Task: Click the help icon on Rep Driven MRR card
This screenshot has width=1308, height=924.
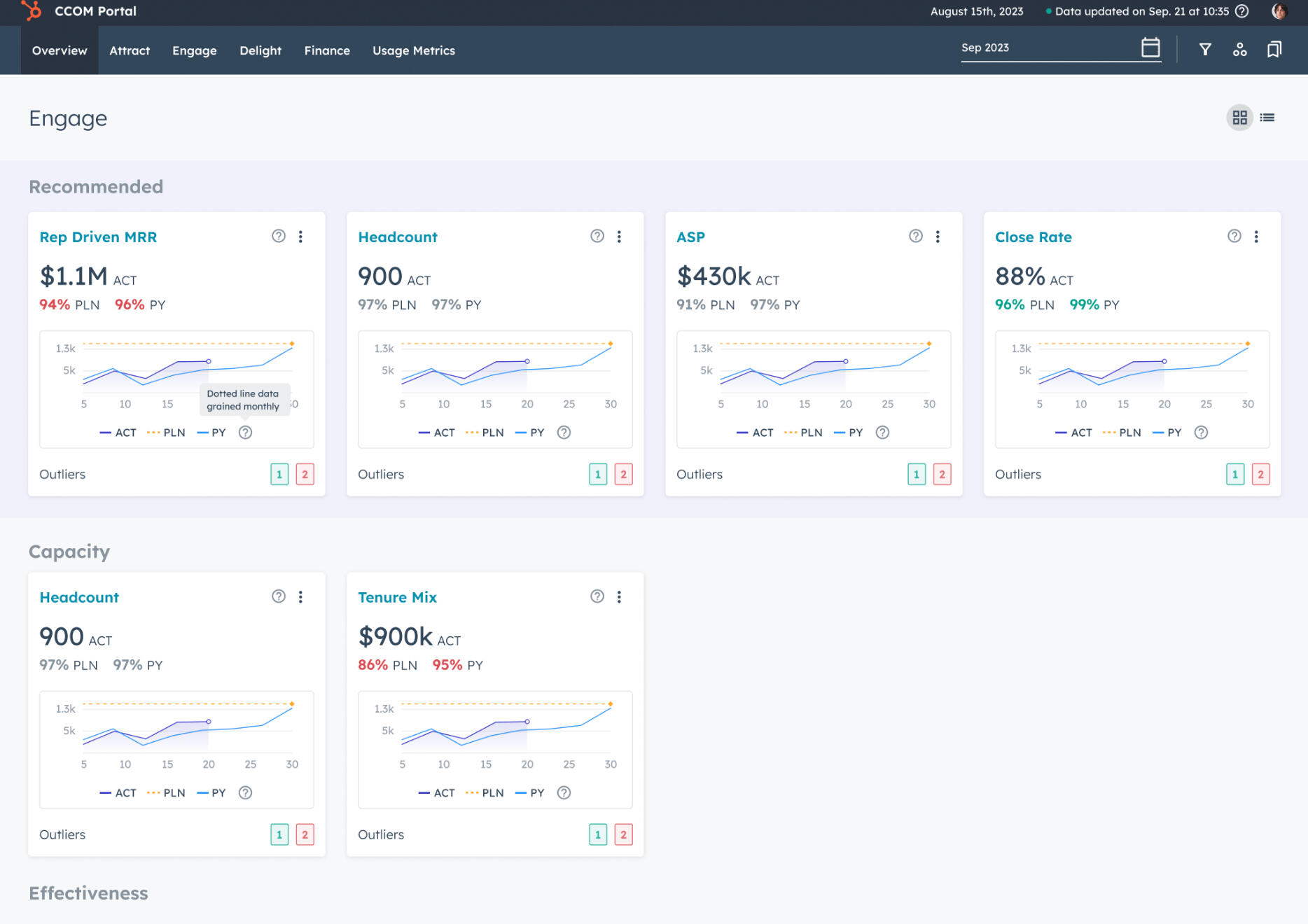Action: pyautogui.click(x=278, y=237)
